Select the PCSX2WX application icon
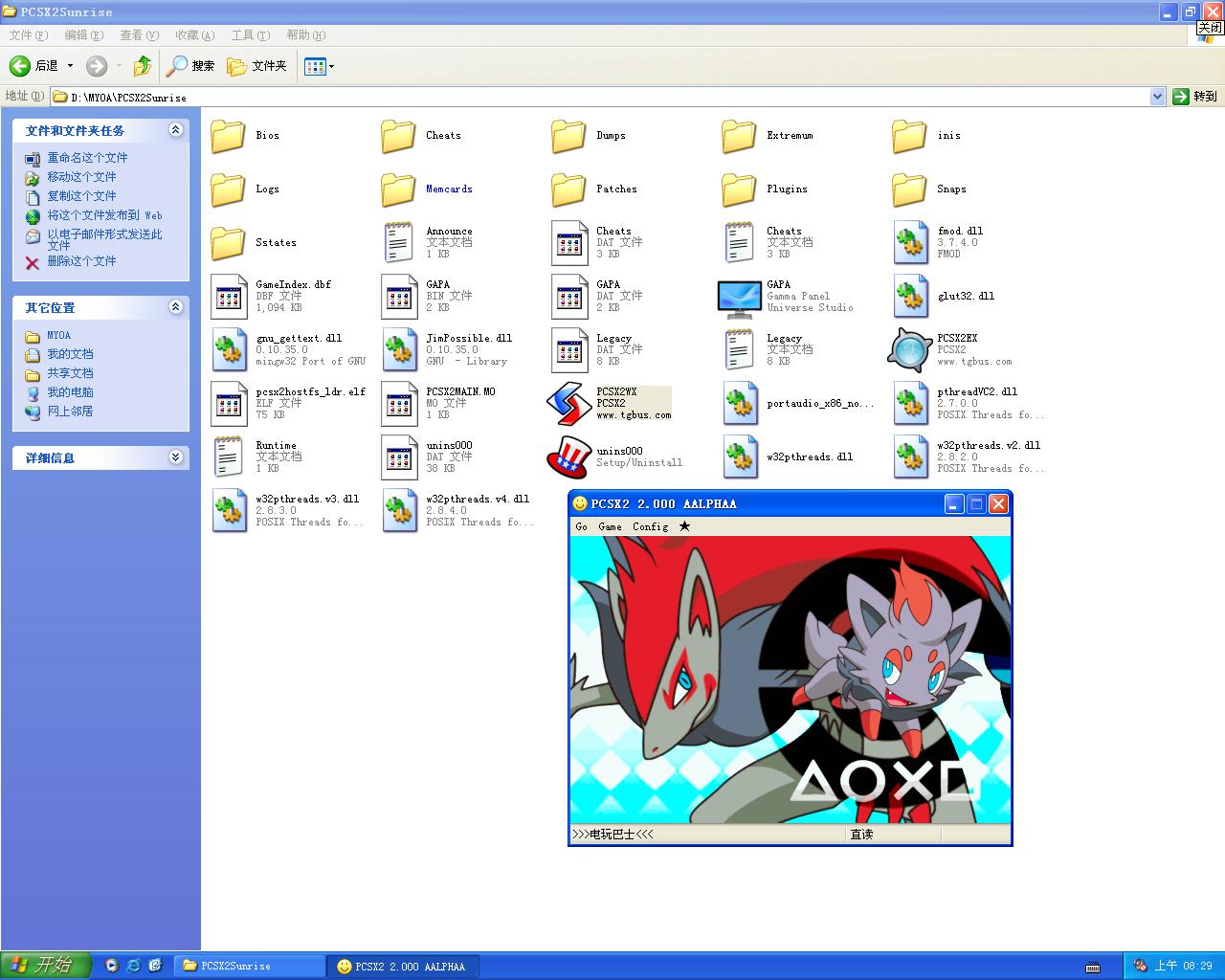This screenshot has width=1225, height=980. tap(568, 404)
